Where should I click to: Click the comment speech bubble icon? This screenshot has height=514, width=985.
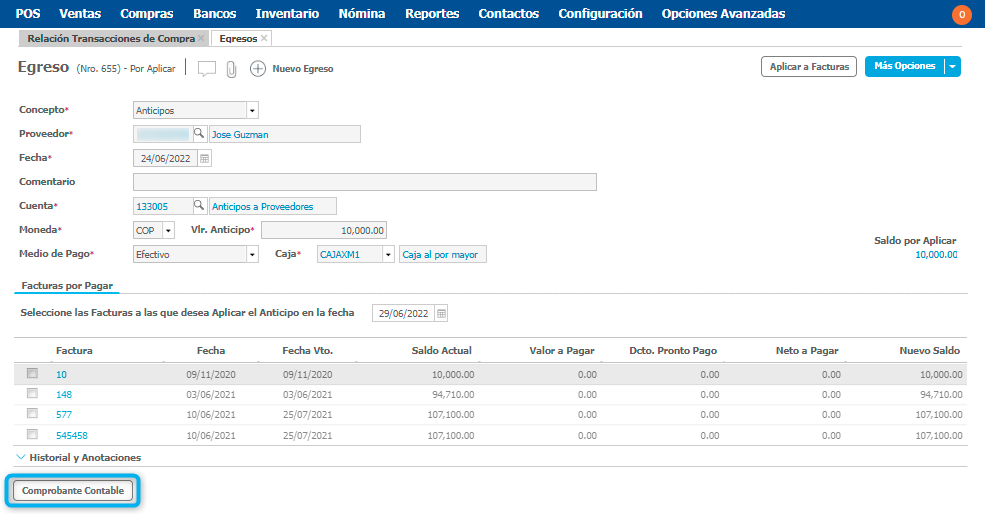click(x=206, y=69)
